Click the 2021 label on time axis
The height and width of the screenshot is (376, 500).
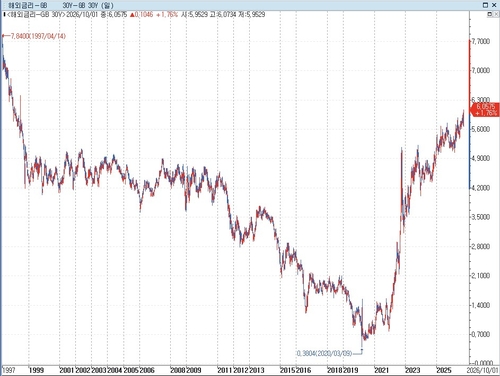[381, 370]
